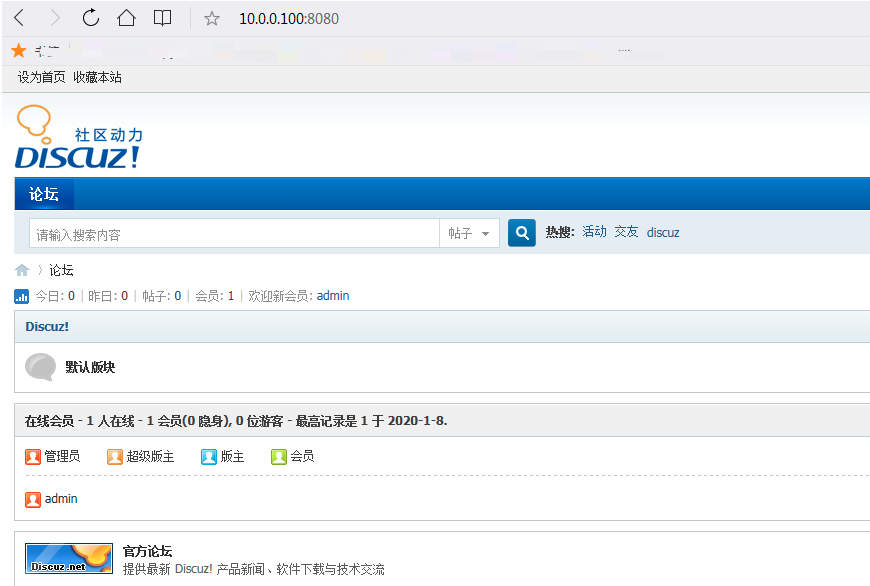Open new member admin profile link

coord(333,296)
